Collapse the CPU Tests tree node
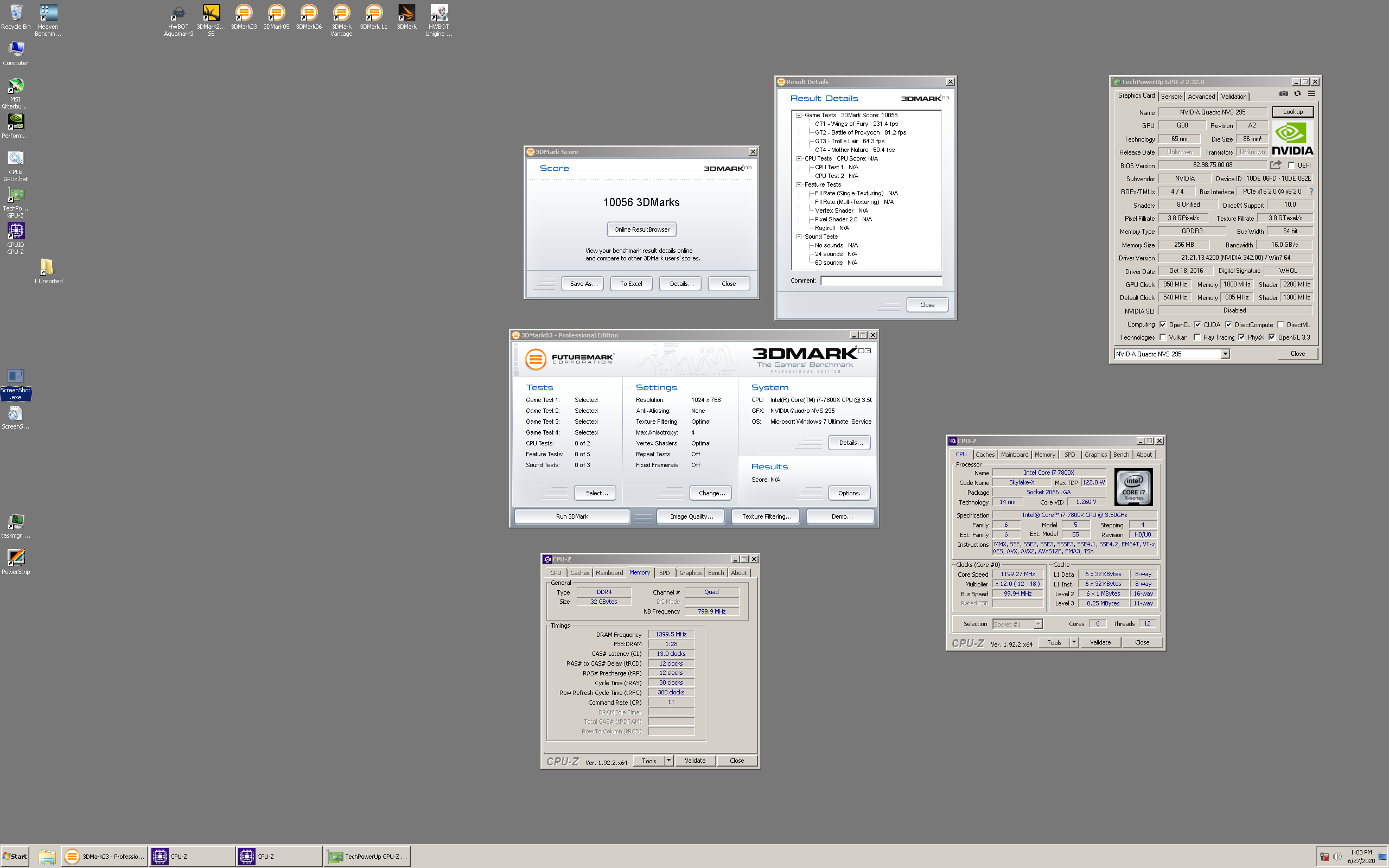 pos(798,158)
